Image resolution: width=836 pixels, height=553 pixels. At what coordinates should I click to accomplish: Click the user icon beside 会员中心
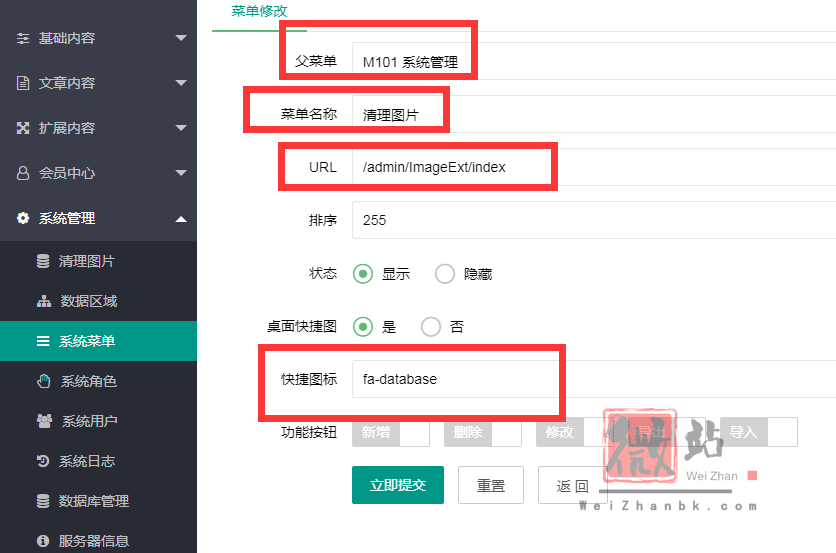point(23,173)
